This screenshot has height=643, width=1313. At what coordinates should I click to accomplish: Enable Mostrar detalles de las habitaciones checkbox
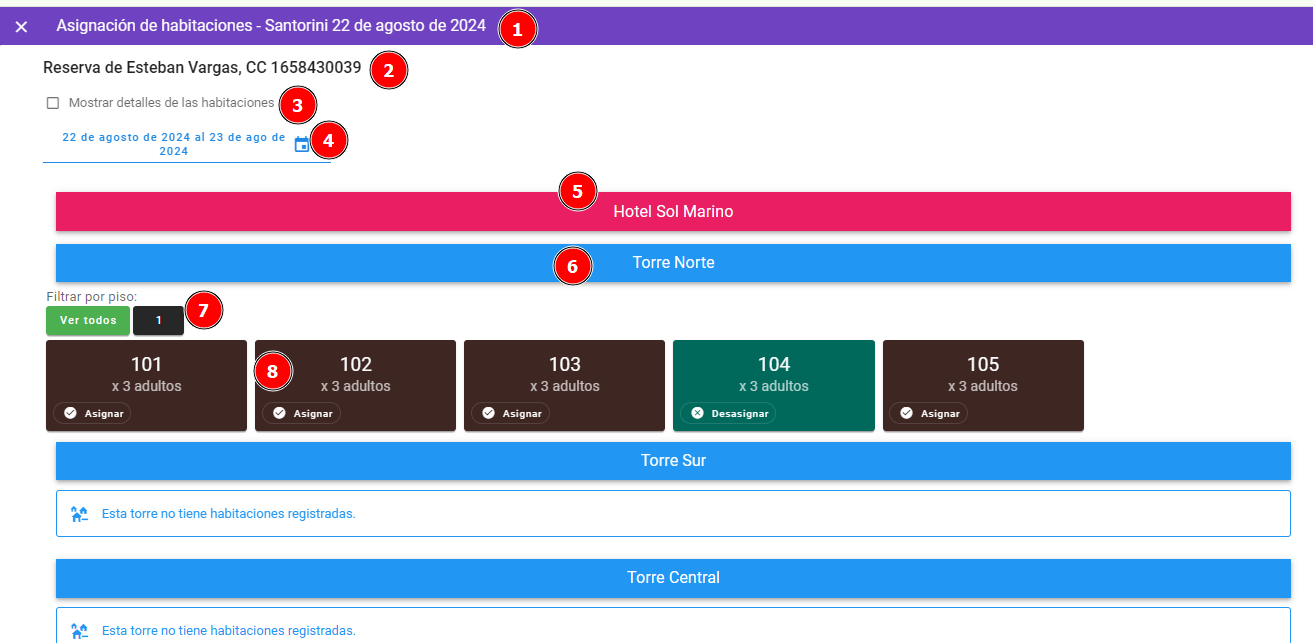click(x=53, y=103)
